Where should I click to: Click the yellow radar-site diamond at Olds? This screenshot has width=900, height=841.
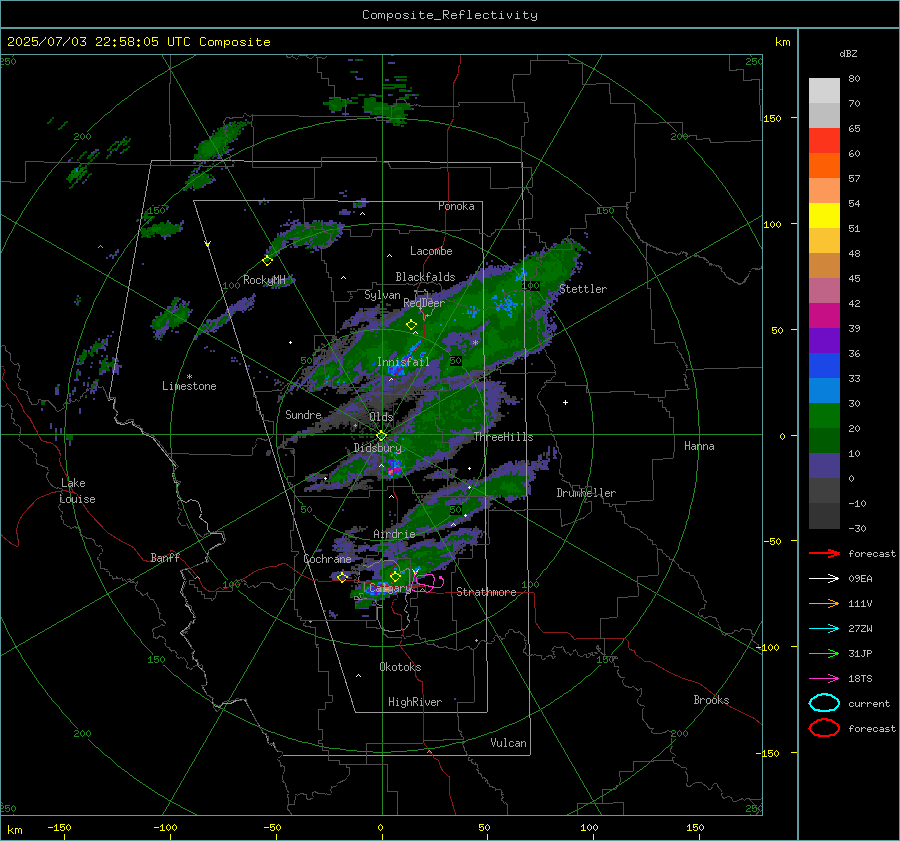pyautogui.click(x=382, y=436)
